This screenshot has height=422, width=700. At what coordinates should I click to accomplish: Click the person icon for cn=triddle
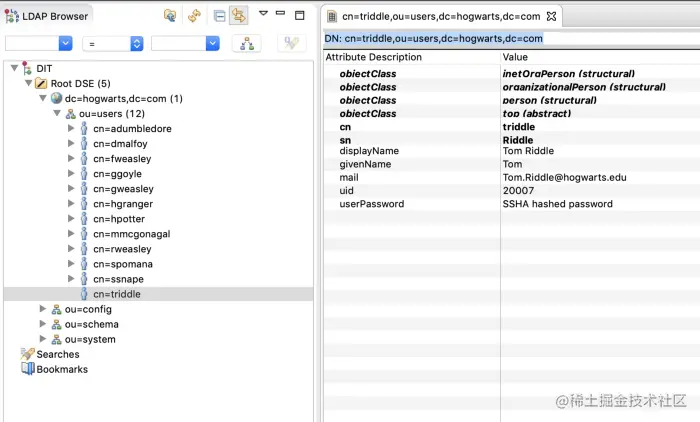tap(84, 294)
